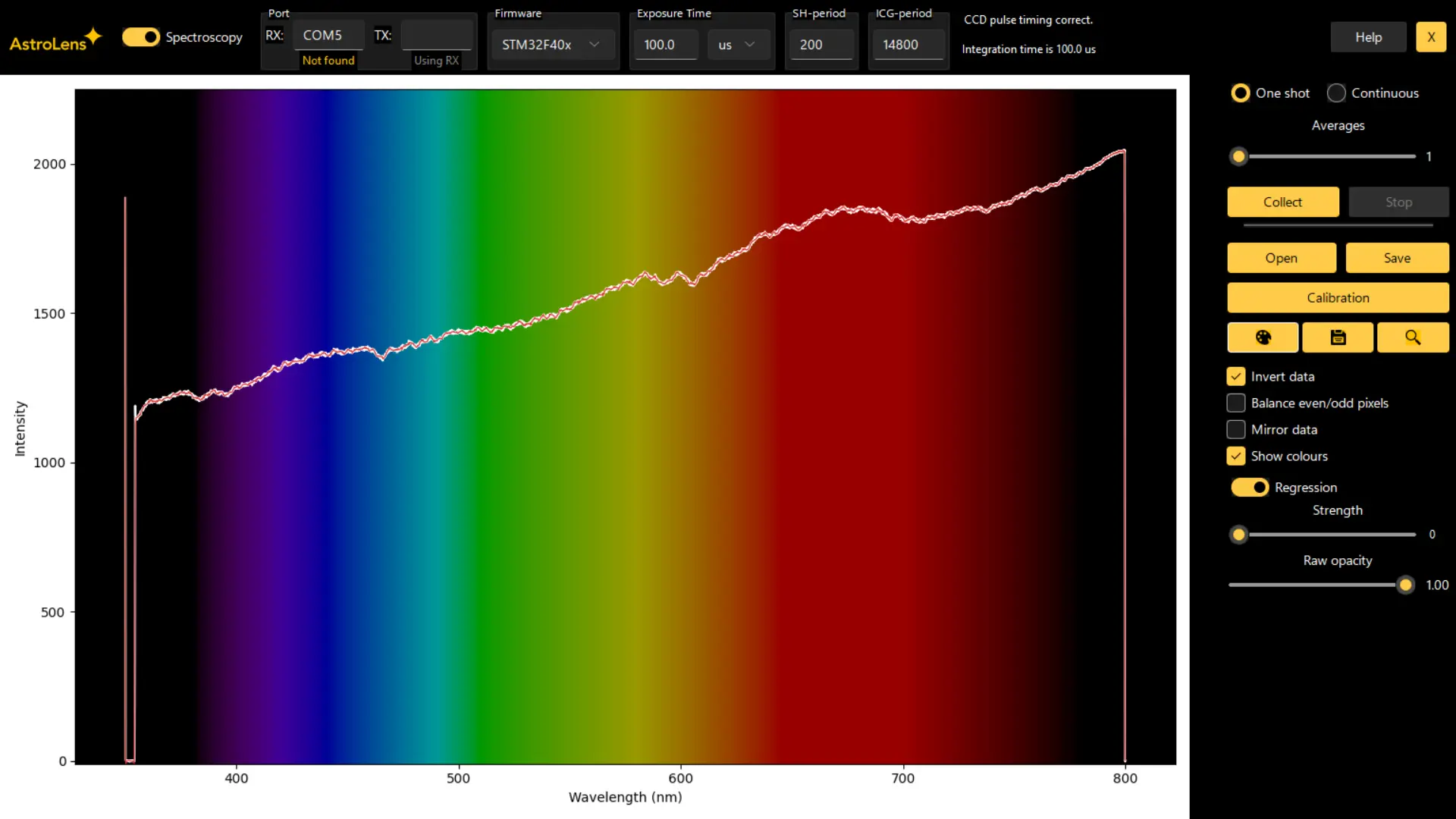Enable Balance even/odd pixels checkbox
1456x819 pixels.
(1236, 403)
